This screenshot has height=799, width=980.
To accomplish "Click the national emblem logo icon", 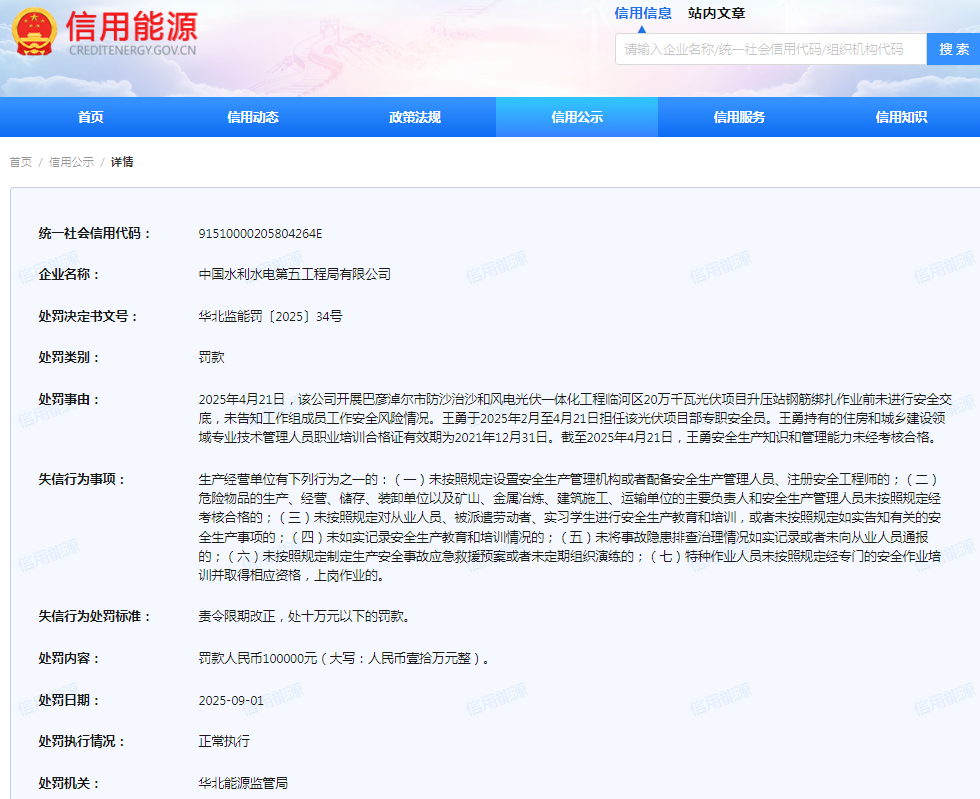I will click(x=34, y=31).
